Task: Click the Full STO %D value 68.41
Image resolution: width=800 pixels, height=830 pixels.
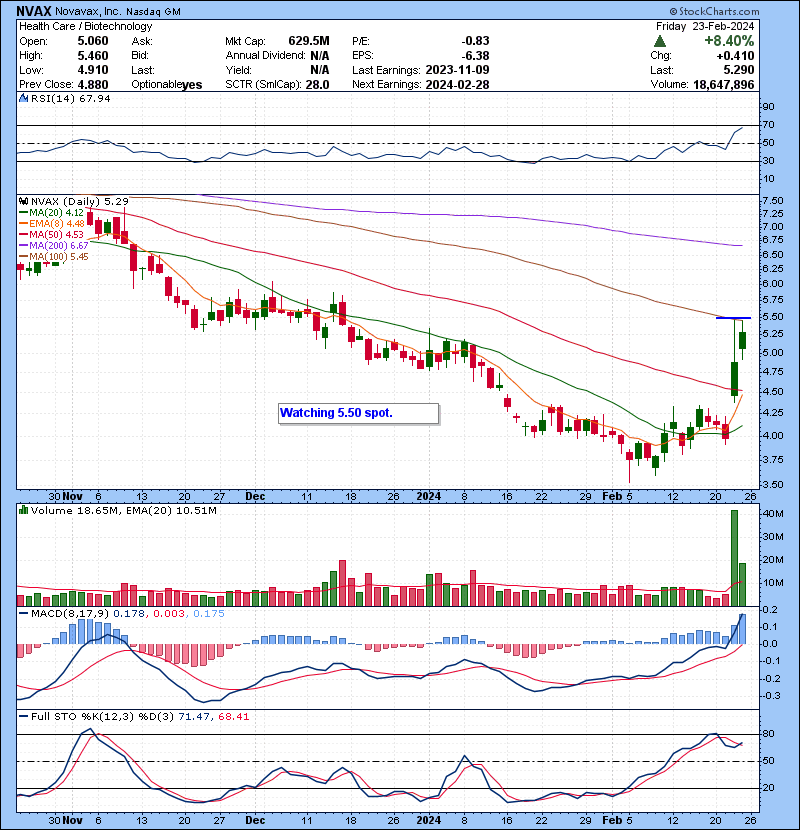Action: (233, 717)
